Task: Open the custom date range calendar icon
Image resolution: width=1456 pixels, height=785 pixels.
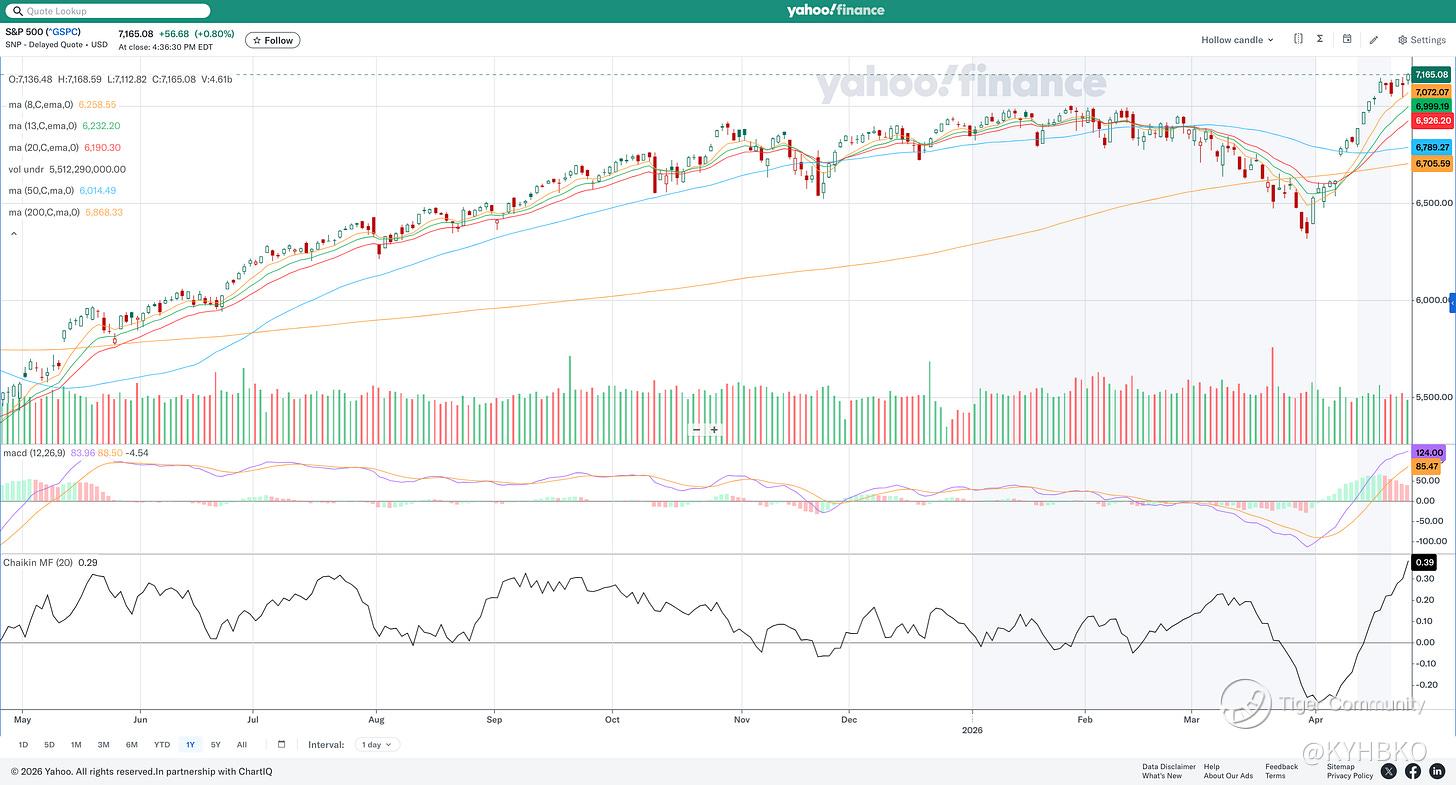Action: tap(282, 744)
